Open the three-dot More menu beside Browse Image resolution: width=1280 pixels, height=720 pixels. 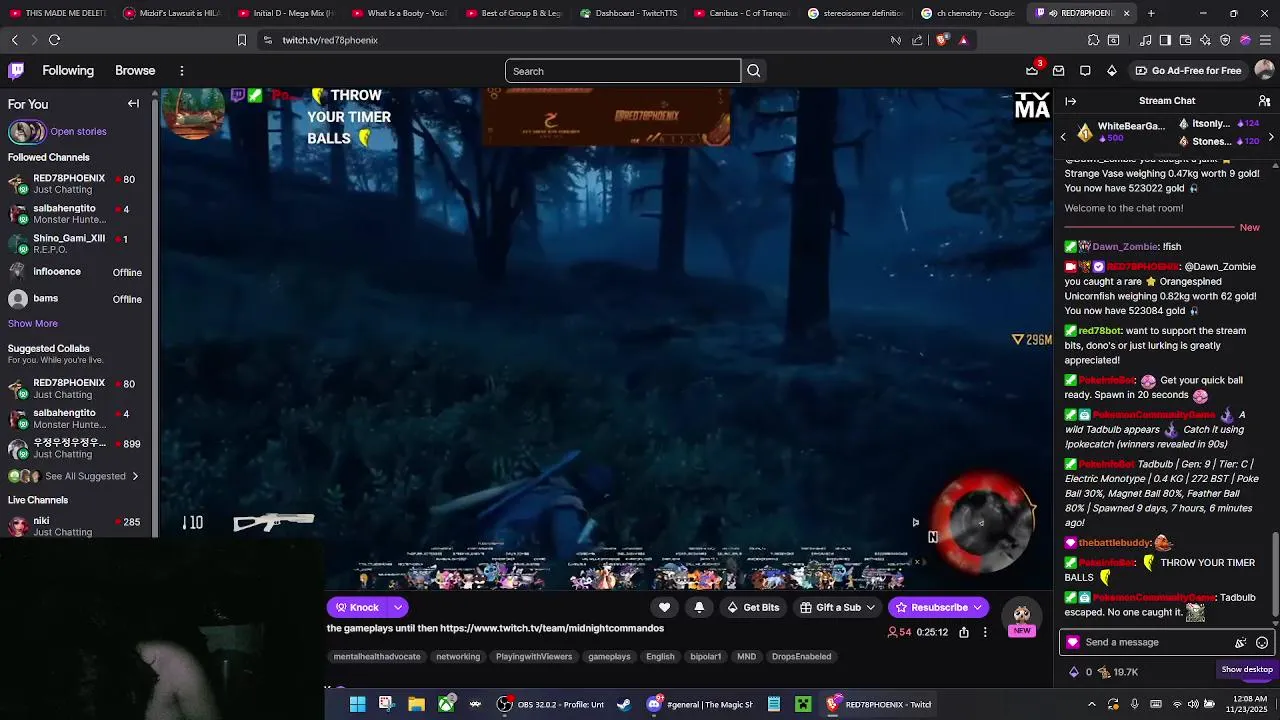182,71
